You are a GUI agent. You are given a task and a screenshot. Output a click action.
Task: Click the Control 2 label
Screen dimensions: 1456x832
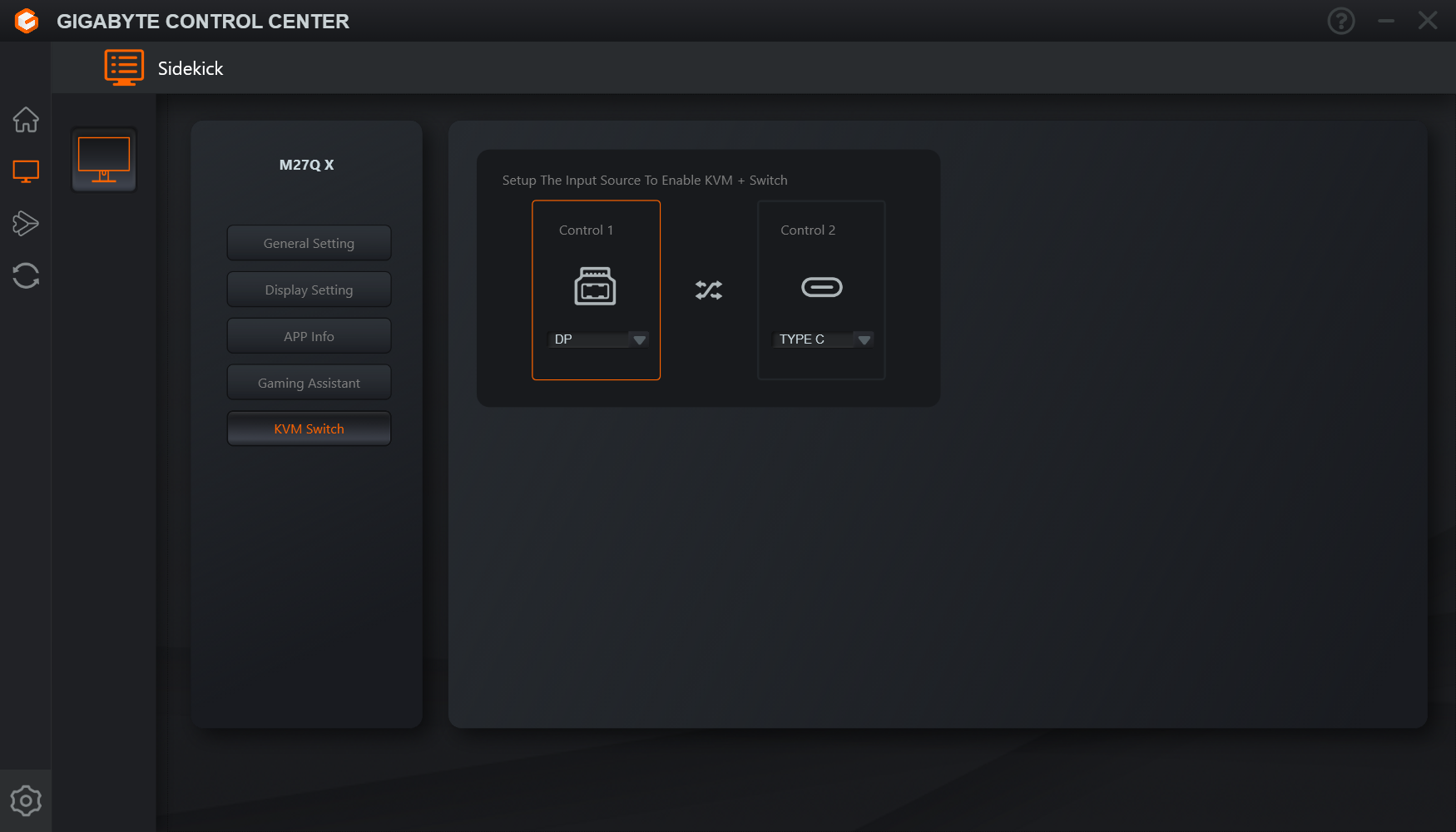click(x=808, y=230)
